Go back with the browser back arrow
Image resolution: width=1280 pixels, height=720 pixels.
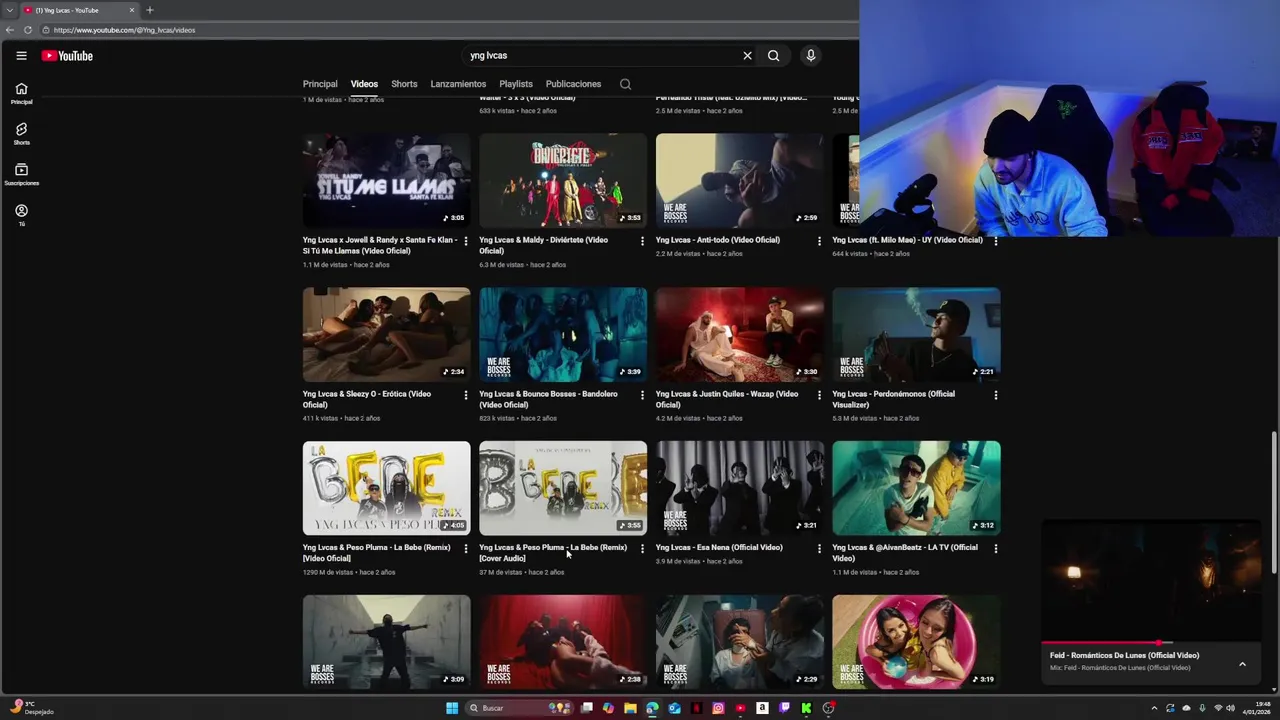(10, 30)
